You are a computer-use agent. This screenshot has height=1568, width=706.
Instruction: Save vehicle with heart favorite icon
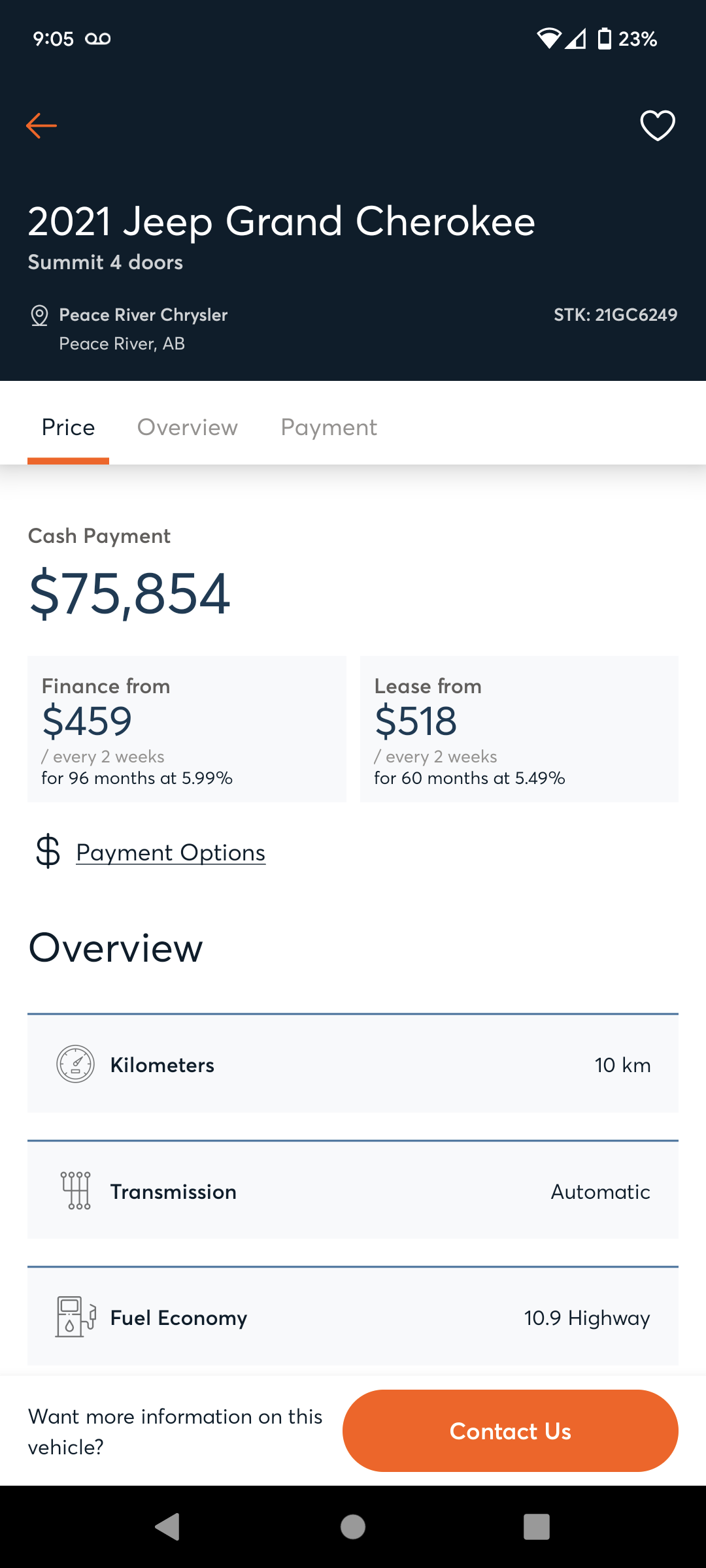[x=657, y=125]
